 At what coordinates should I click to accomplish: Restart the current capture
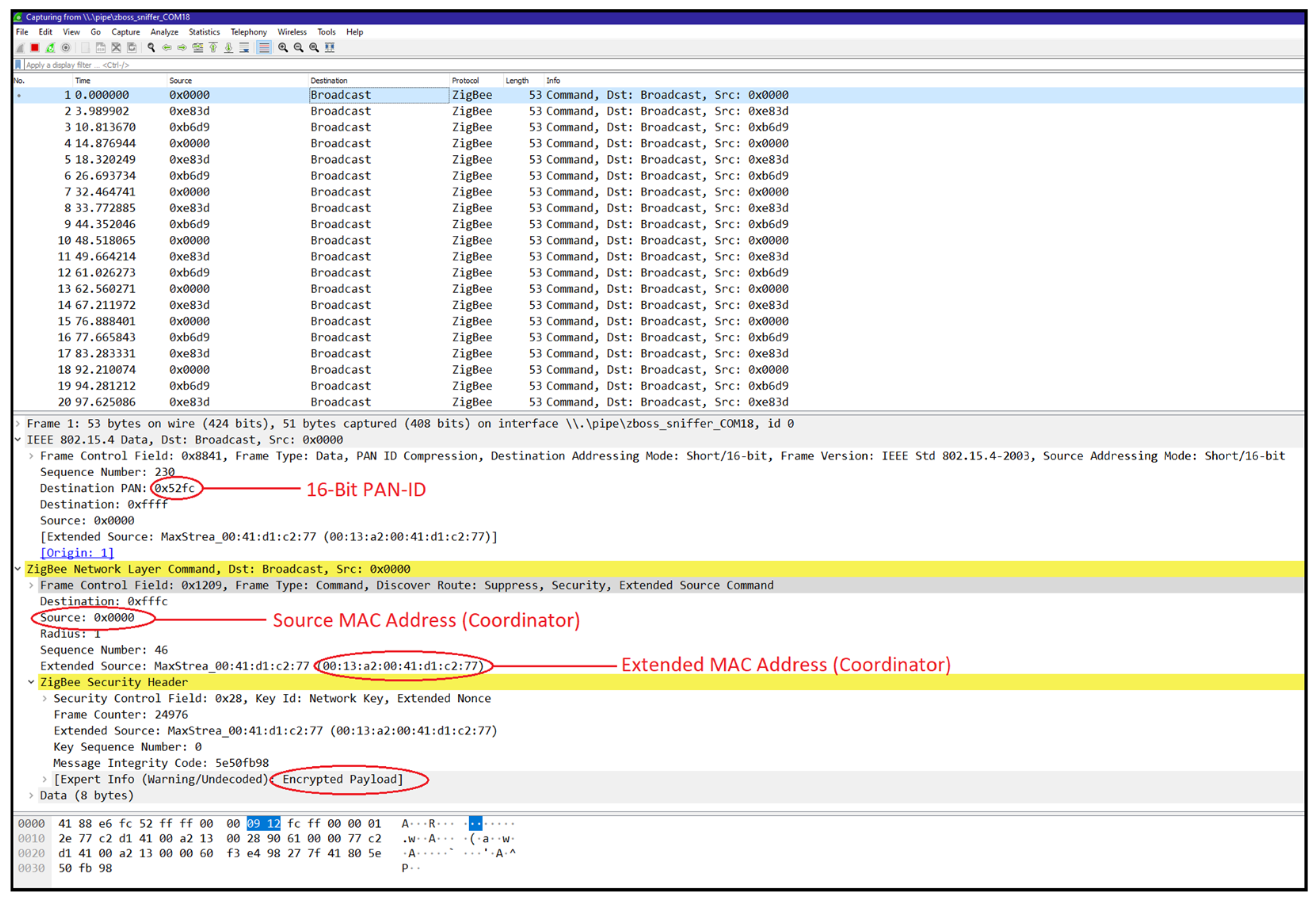[50, 48]
